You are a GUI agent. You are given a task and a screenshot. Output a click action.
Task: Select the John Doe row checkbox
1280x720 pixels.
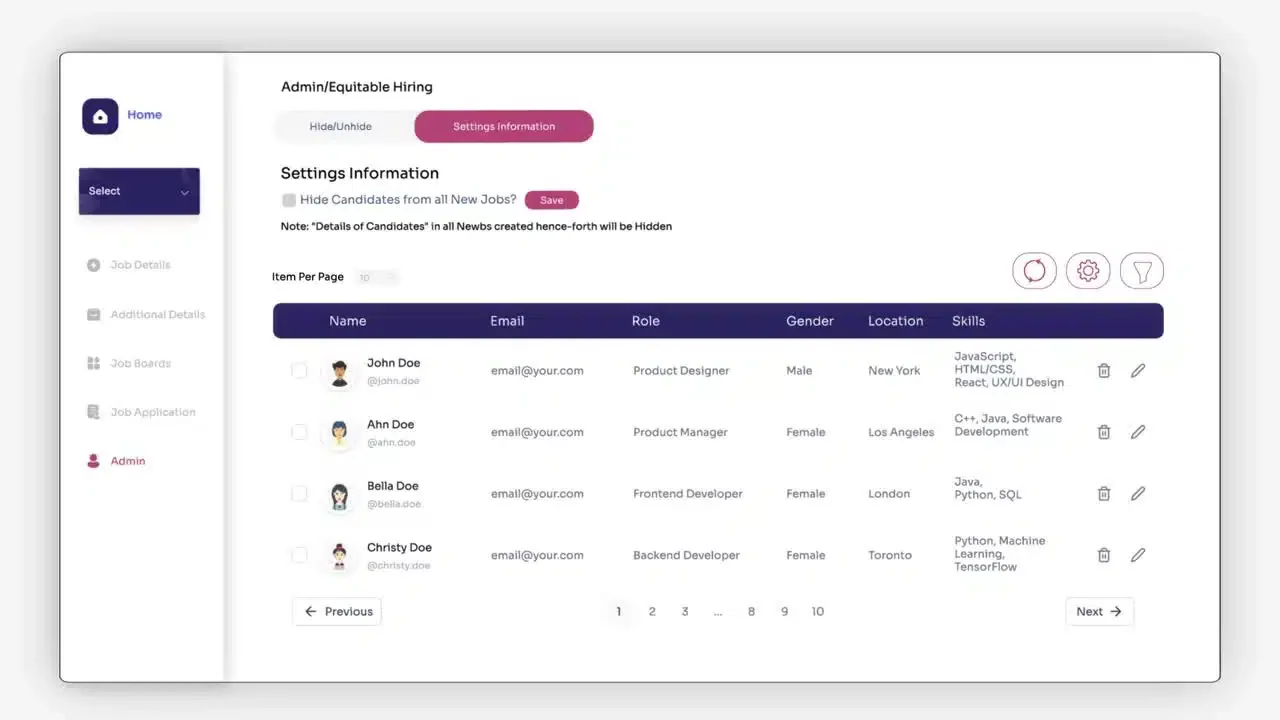[299, 371]
